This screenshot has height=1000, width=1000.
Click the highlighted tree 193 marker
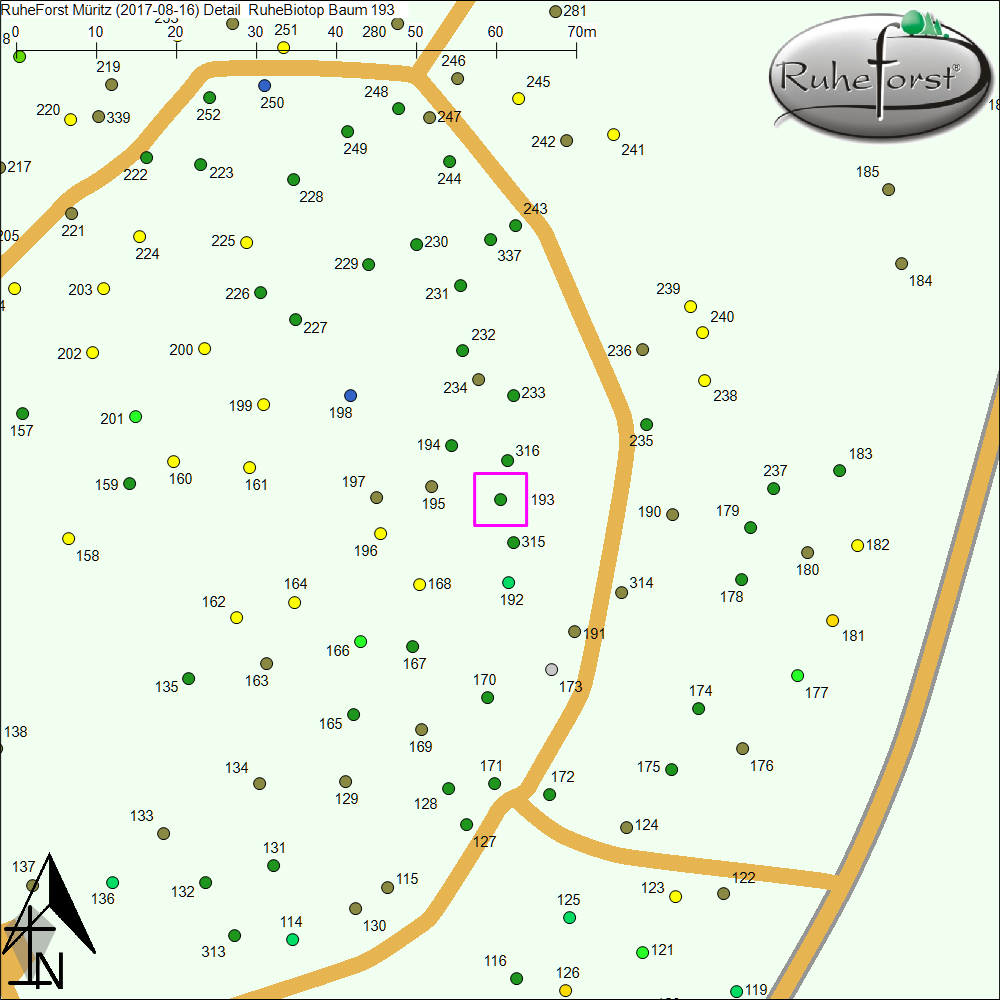[500, 499]
